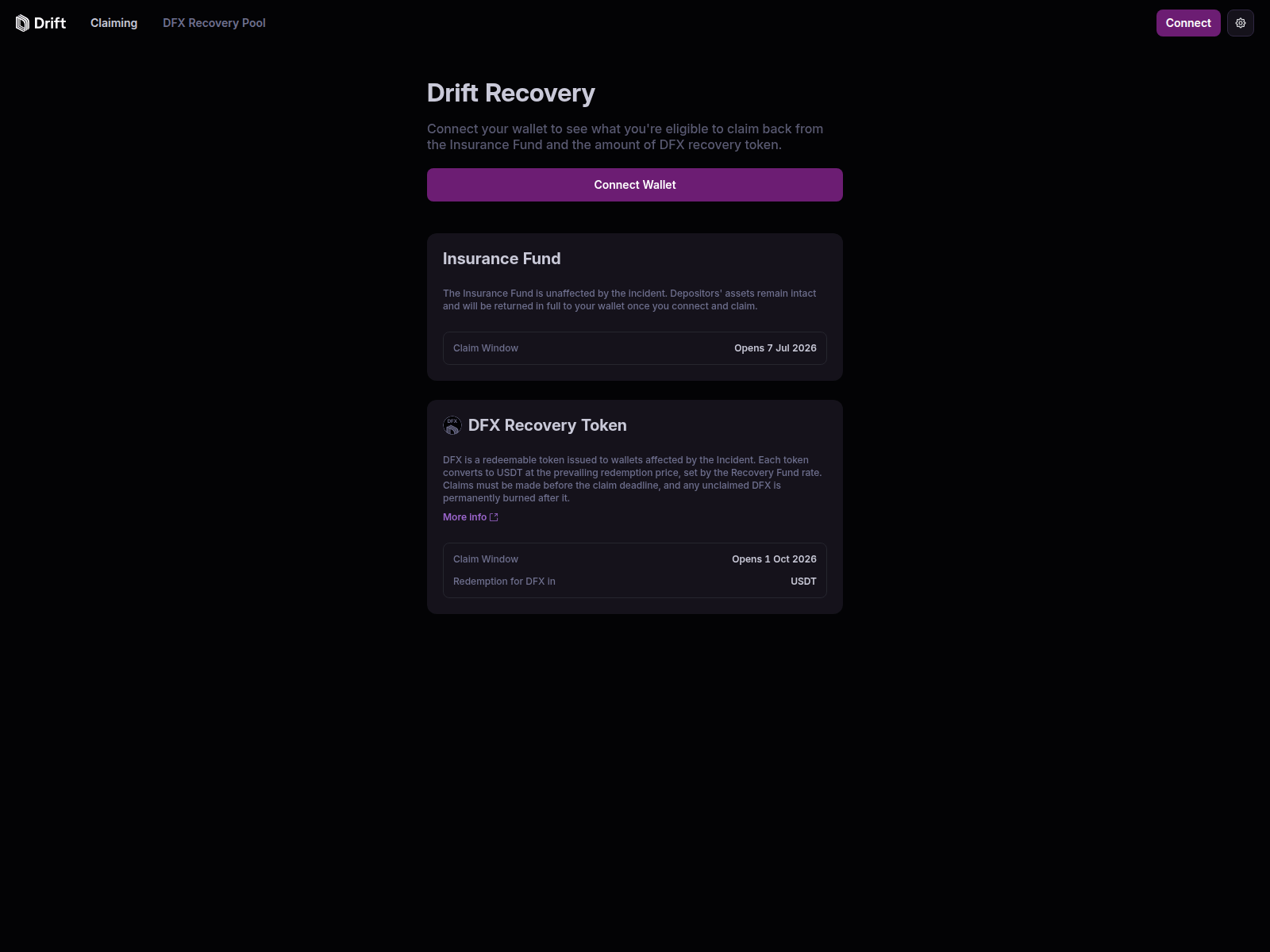Open the Claiming tab
This screenshot has height=952, width=1270.
pos(114,23)
